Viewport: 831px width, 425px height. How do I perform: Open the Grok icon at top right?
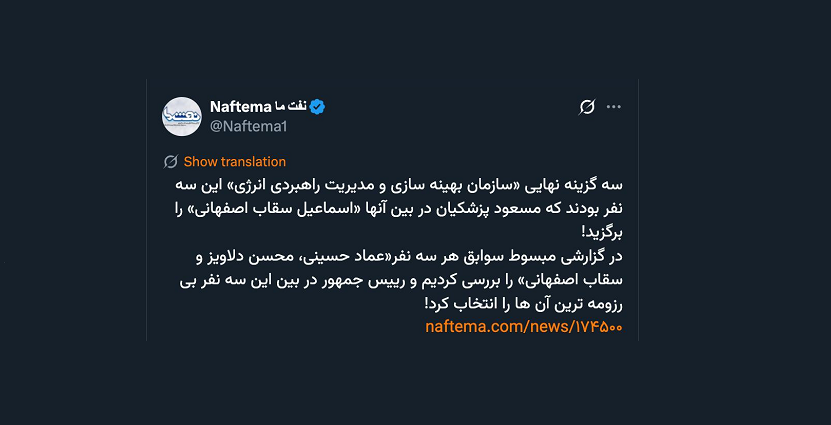click(587, 107)
